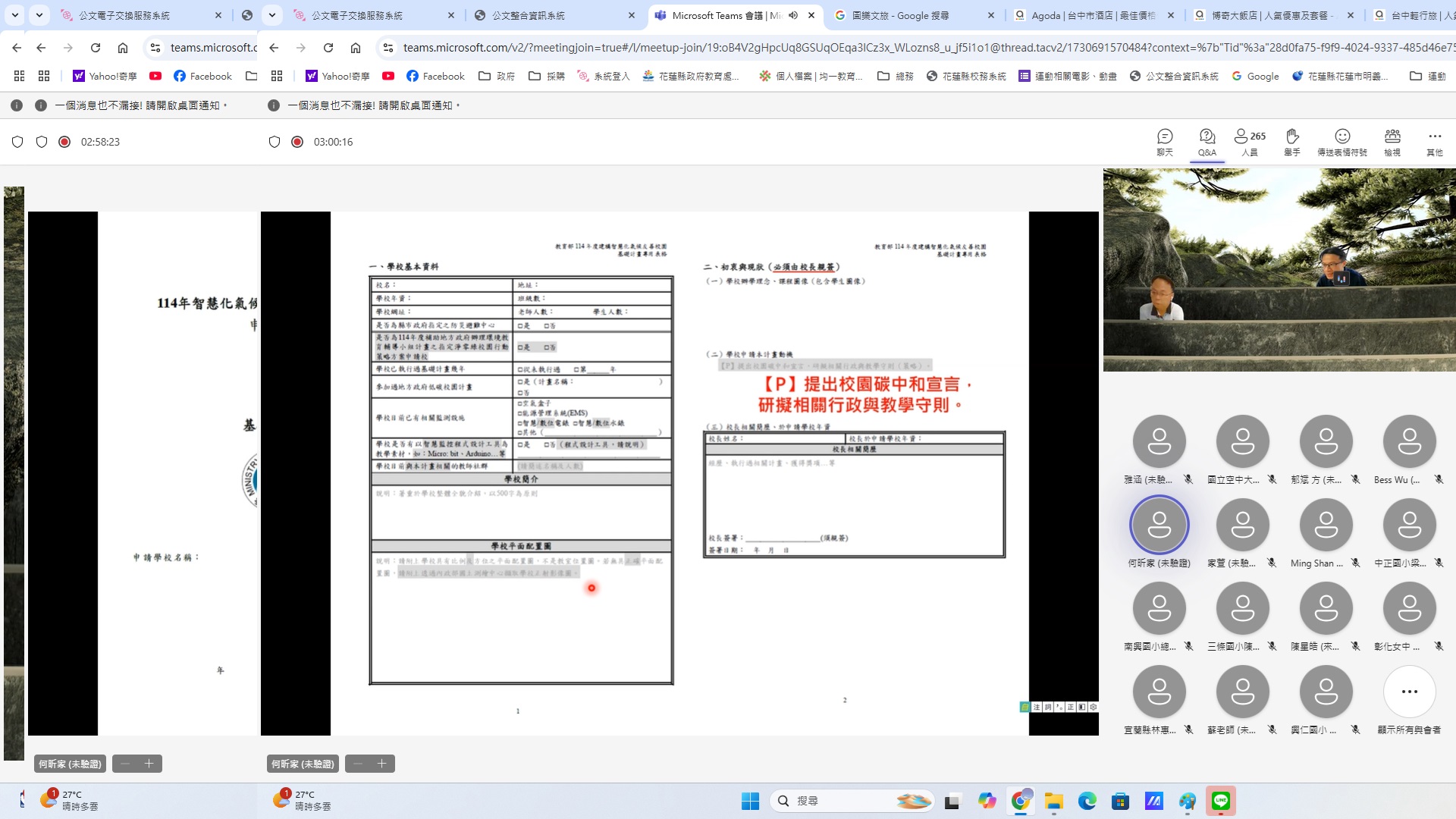Click the red recording indicator at 03:00:16
1456x819 pixels.
click(x=297, y=142)
